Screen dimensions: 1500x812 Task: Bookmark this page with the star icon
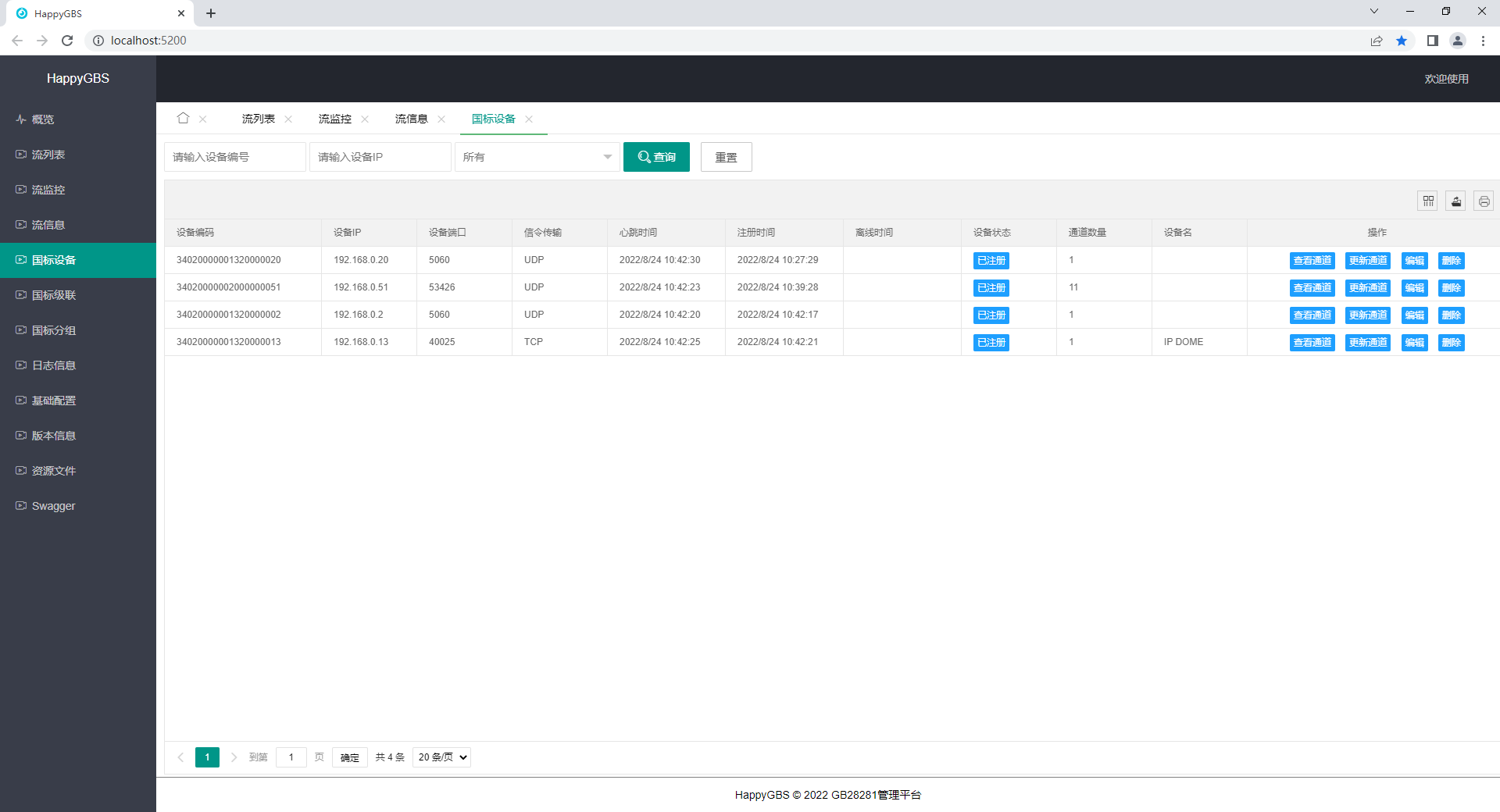click(x=1402, y=41)
